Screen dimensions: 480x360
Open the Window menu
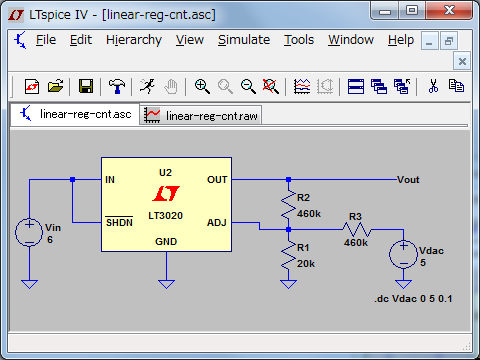[351, 40]
